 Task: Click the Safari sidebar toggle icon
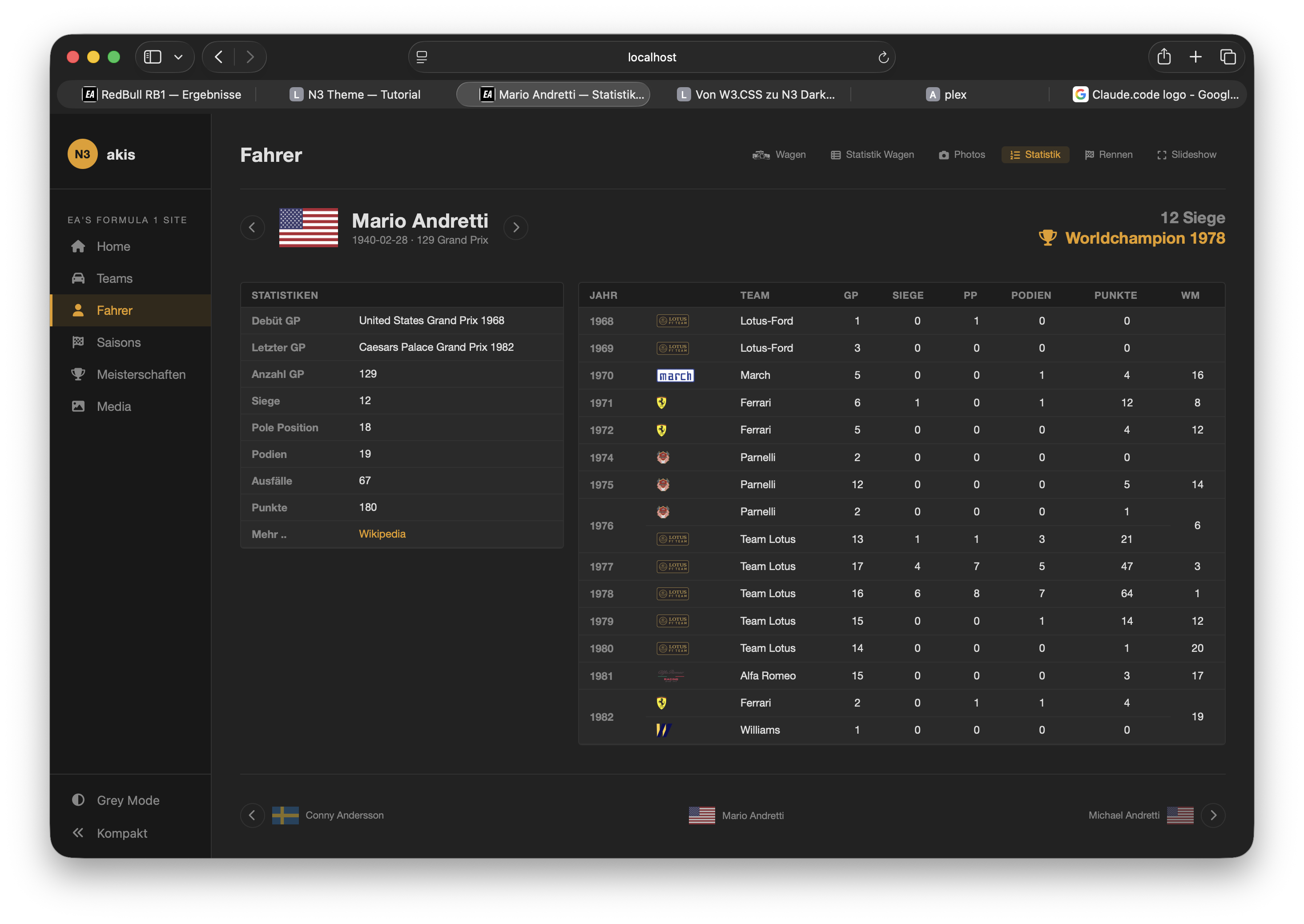click(x=153, y=57)
